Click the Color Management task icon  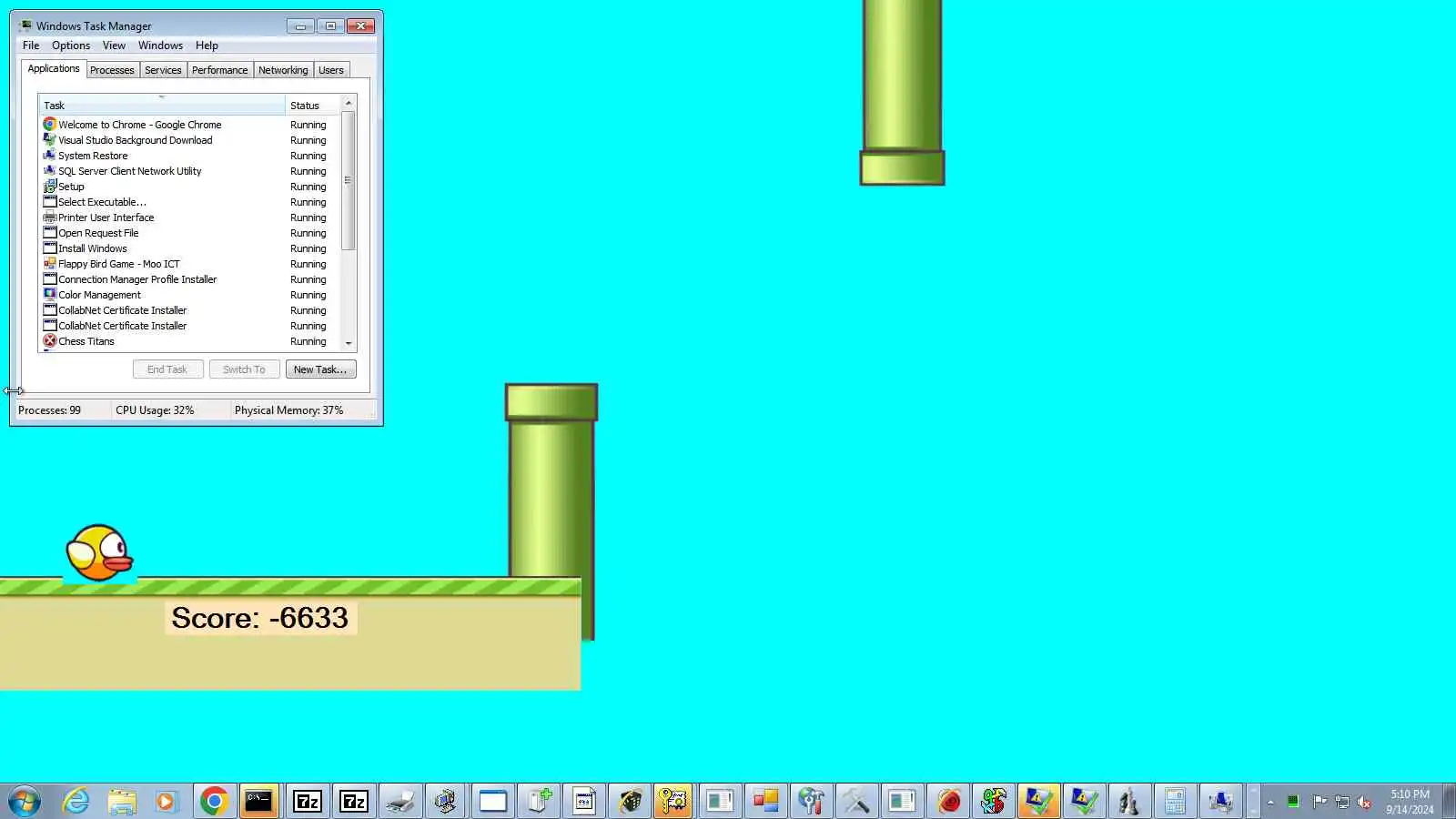(50, 295)
